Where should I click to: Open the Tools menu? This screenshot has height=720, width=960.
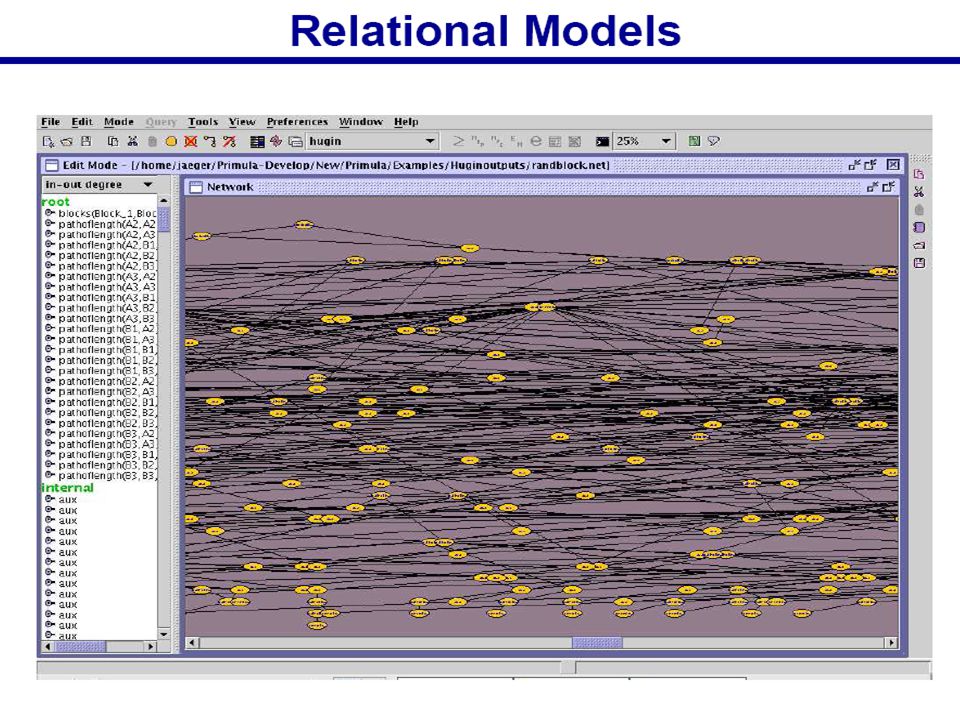[x=203, y=122]
